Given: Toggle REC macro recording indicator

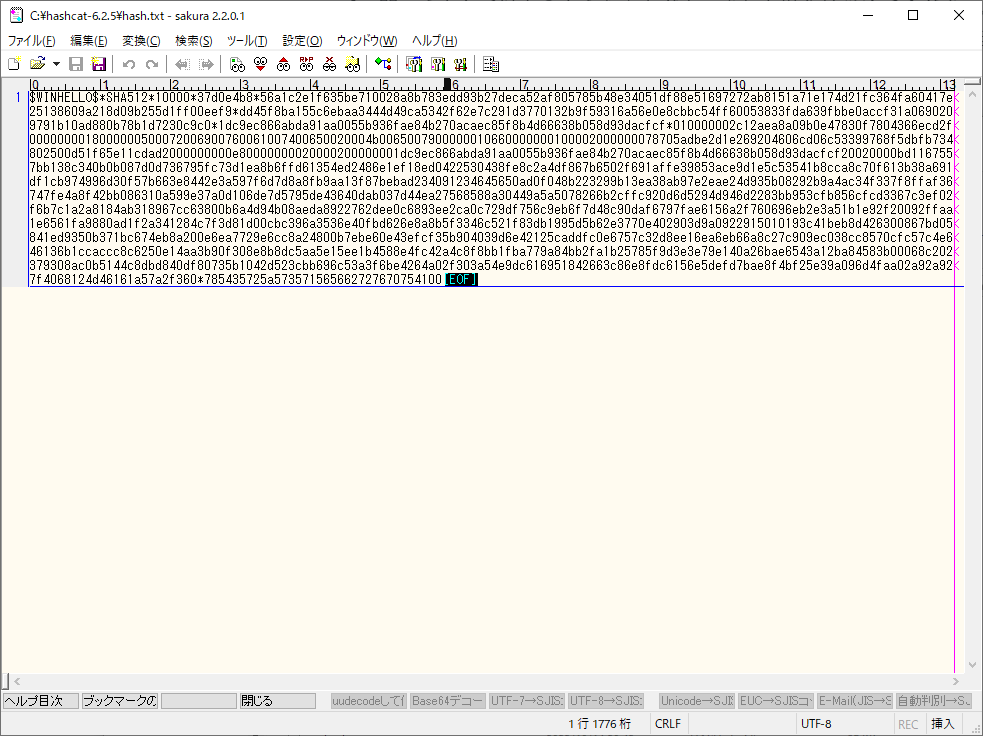Looking at the screenshot, I should 908,724.
